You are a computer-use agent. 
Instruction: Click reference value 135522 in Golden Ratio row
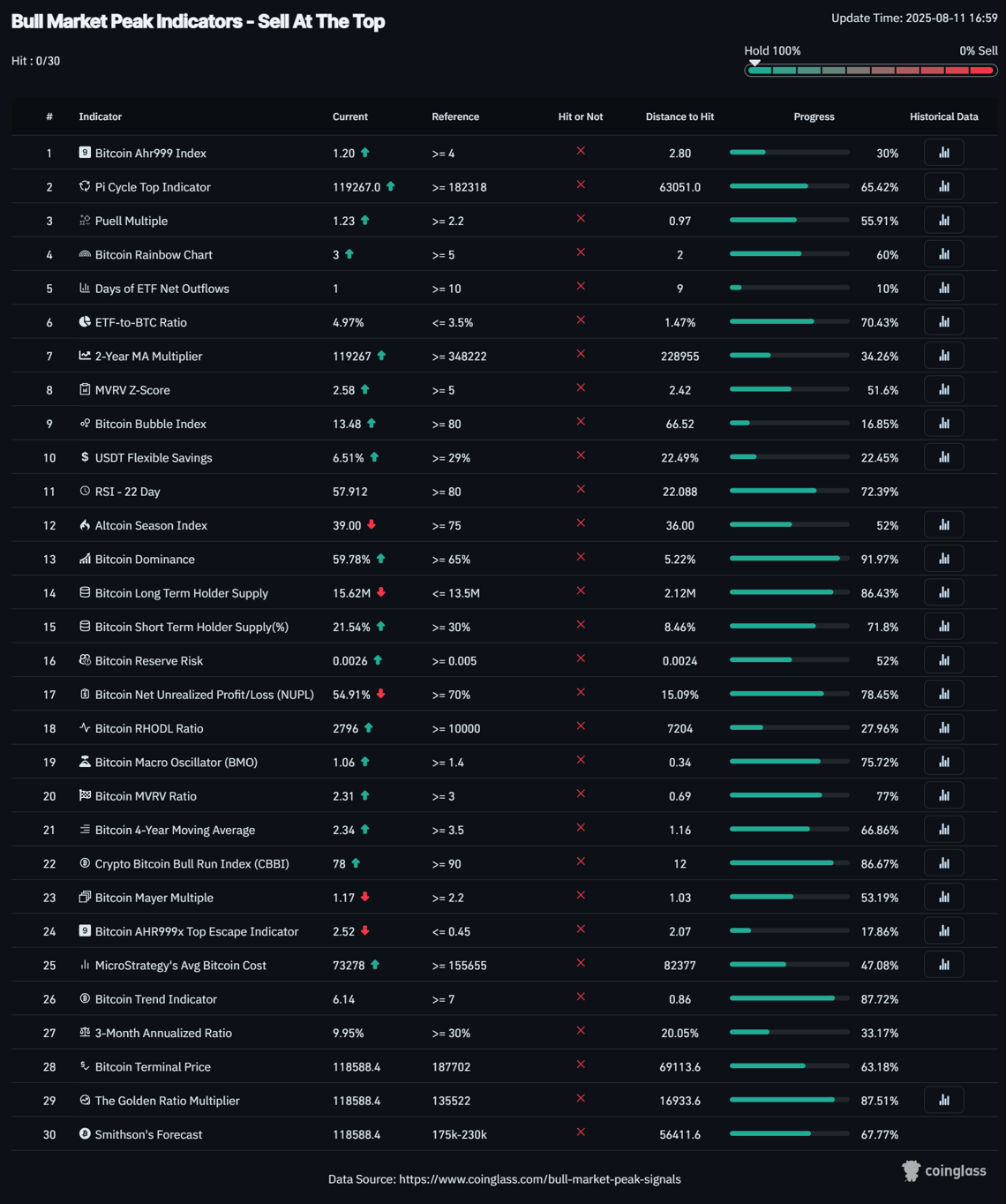click(x=451, y=1101)
